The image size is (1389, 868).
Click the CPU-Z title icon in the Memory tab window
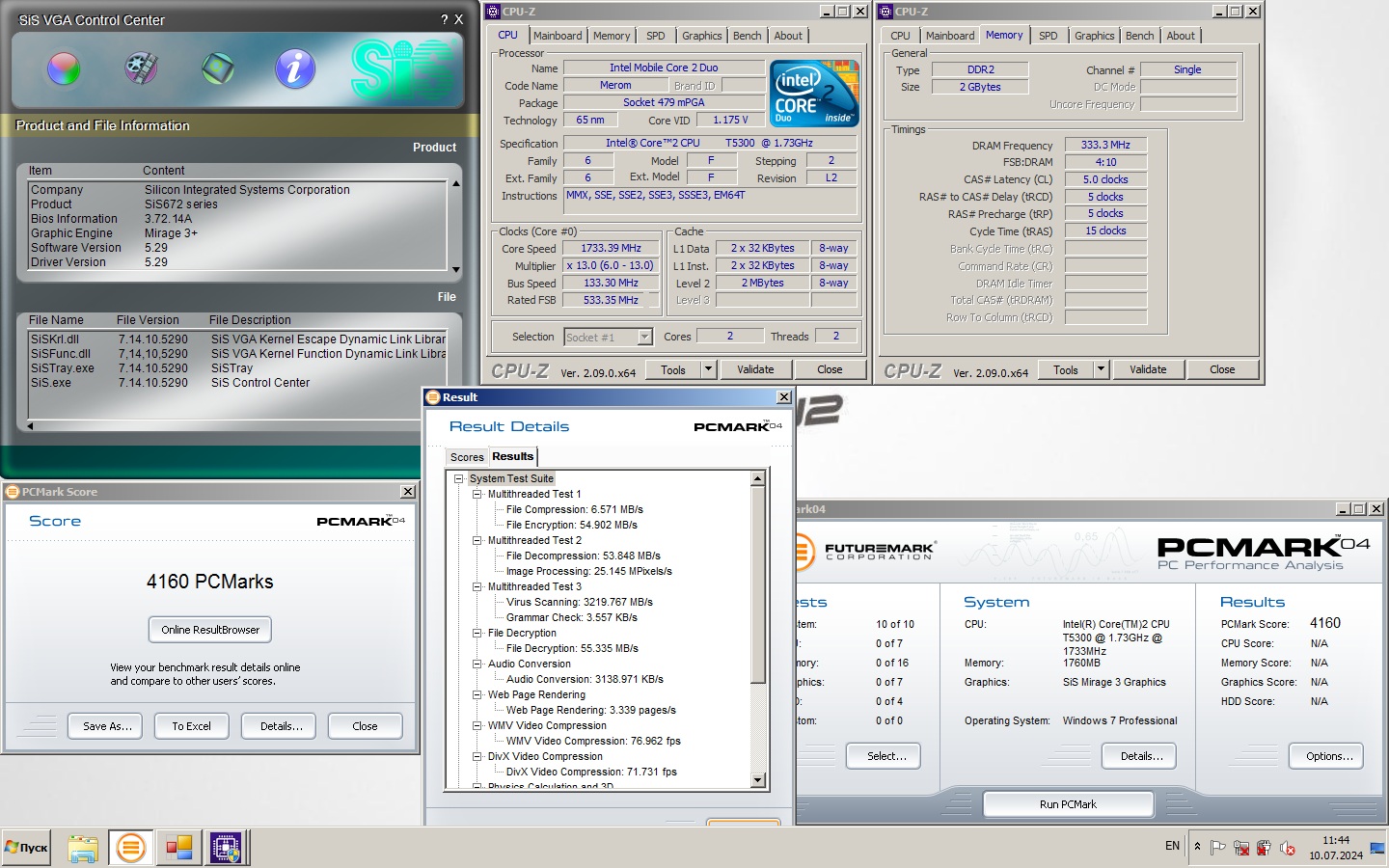click(x=885, y=12)
